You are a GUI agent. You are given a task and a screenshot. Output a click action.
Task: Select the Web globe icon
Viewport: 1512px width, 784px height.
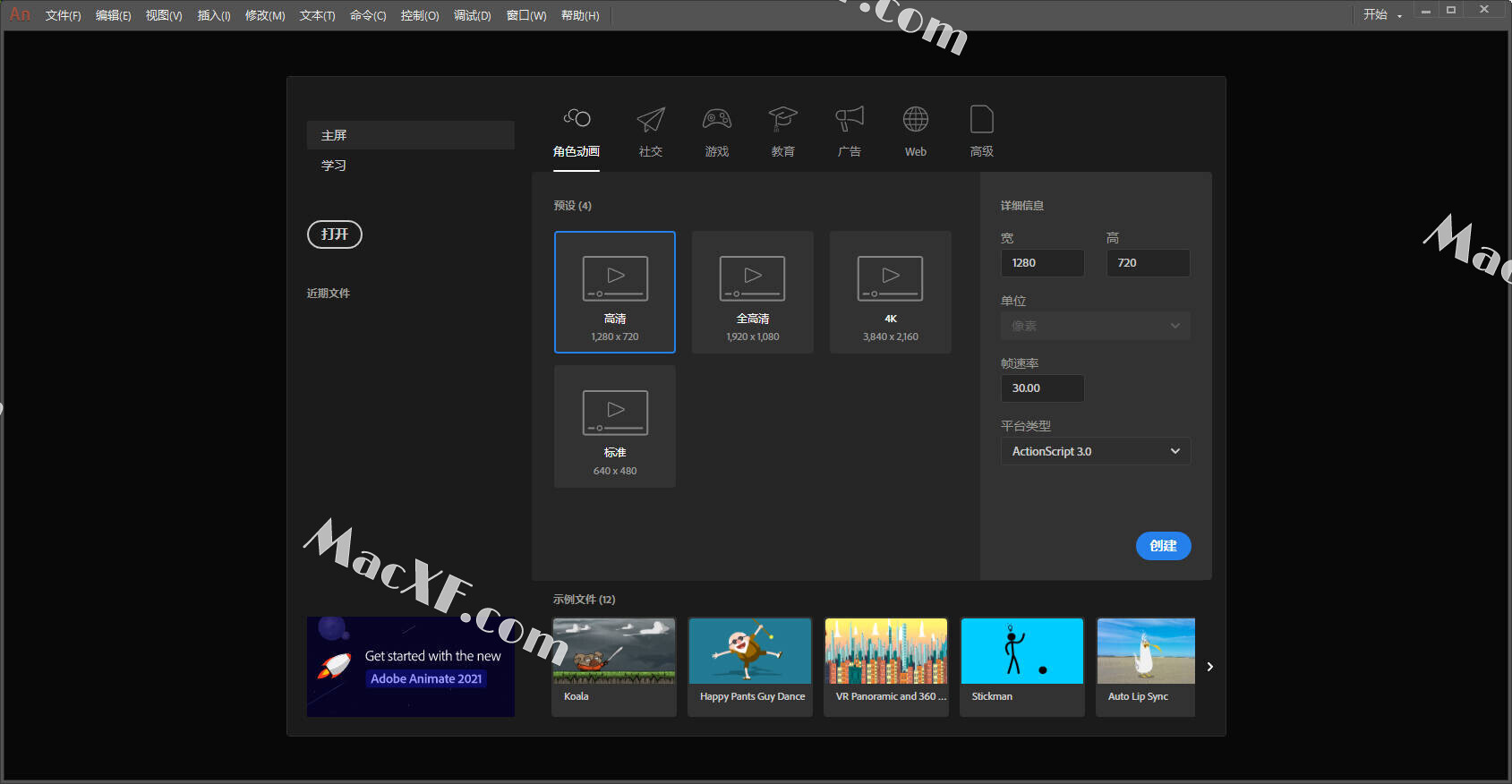915,119
